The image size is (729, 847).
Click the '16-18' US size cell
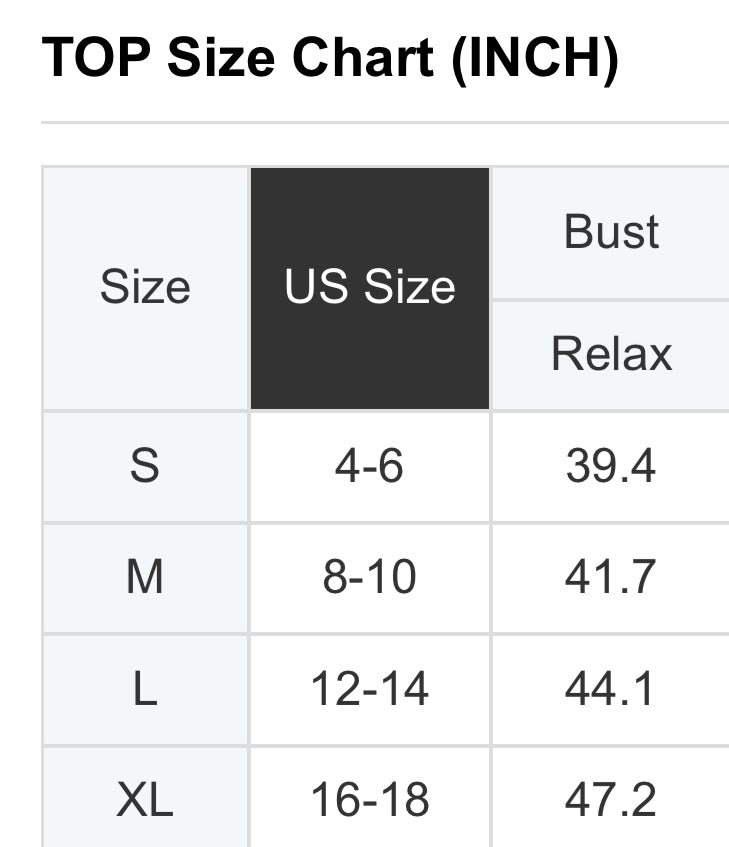point(370,800)
